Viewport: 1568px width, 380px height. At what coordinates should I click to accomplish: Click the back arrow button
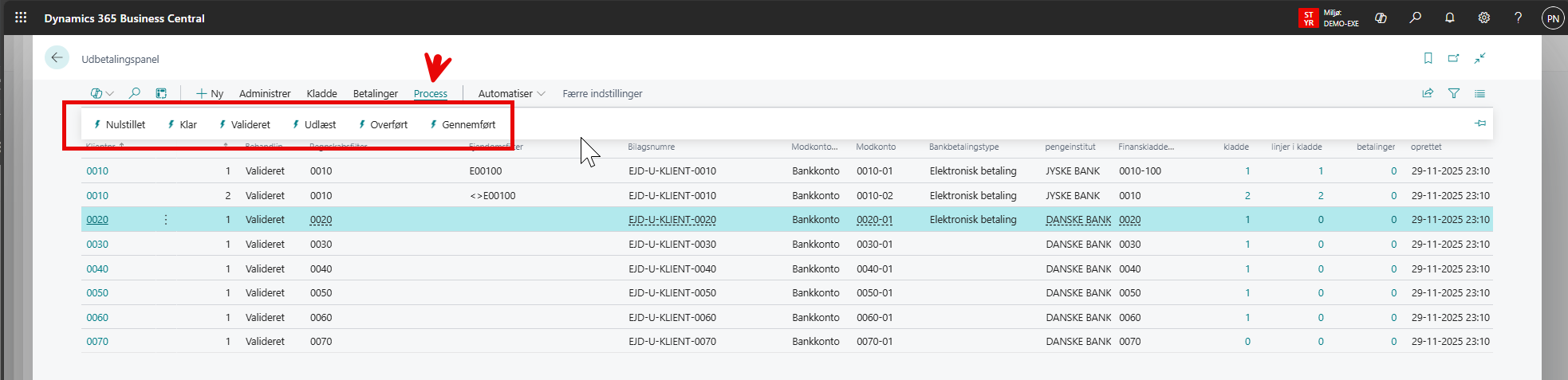point(57,58)
